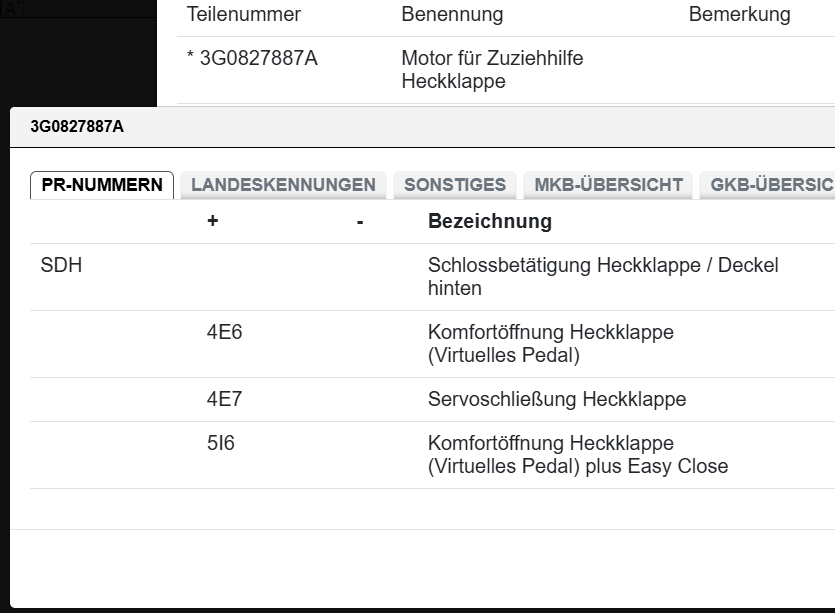Click the Bemerkung column header
Viewport: 835px width, 613px height.
pos(739,15)
